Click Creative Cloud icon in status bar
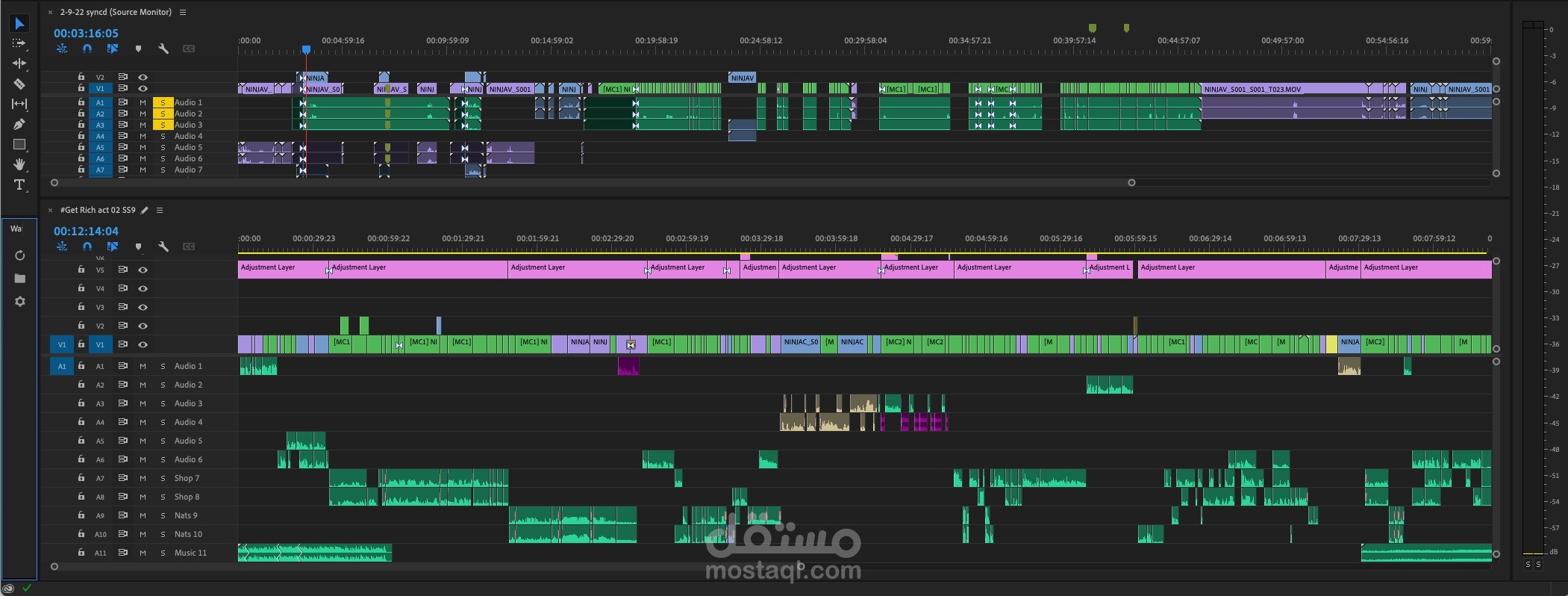The width and height of the screenshot is (1568, 596). (8, 589)
